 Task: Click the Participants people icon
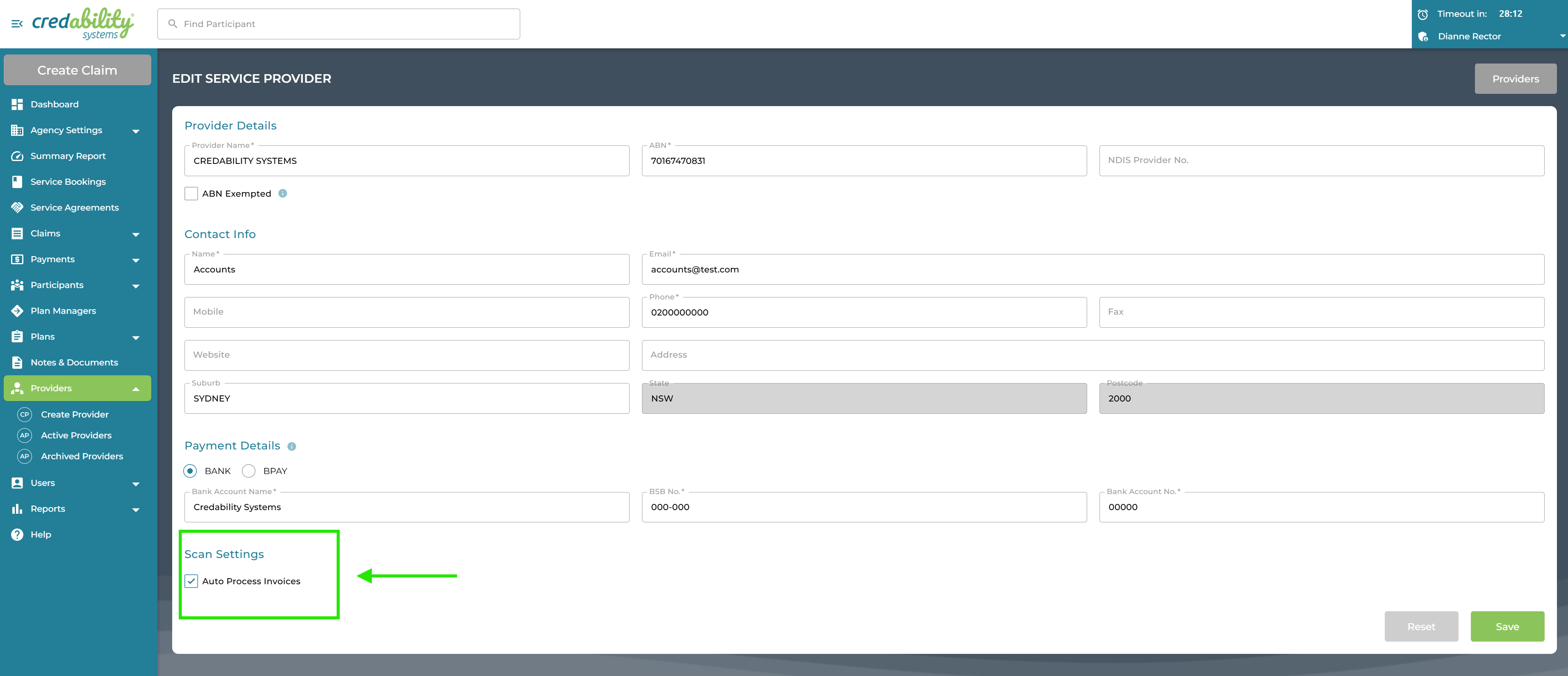pos(17,285)
